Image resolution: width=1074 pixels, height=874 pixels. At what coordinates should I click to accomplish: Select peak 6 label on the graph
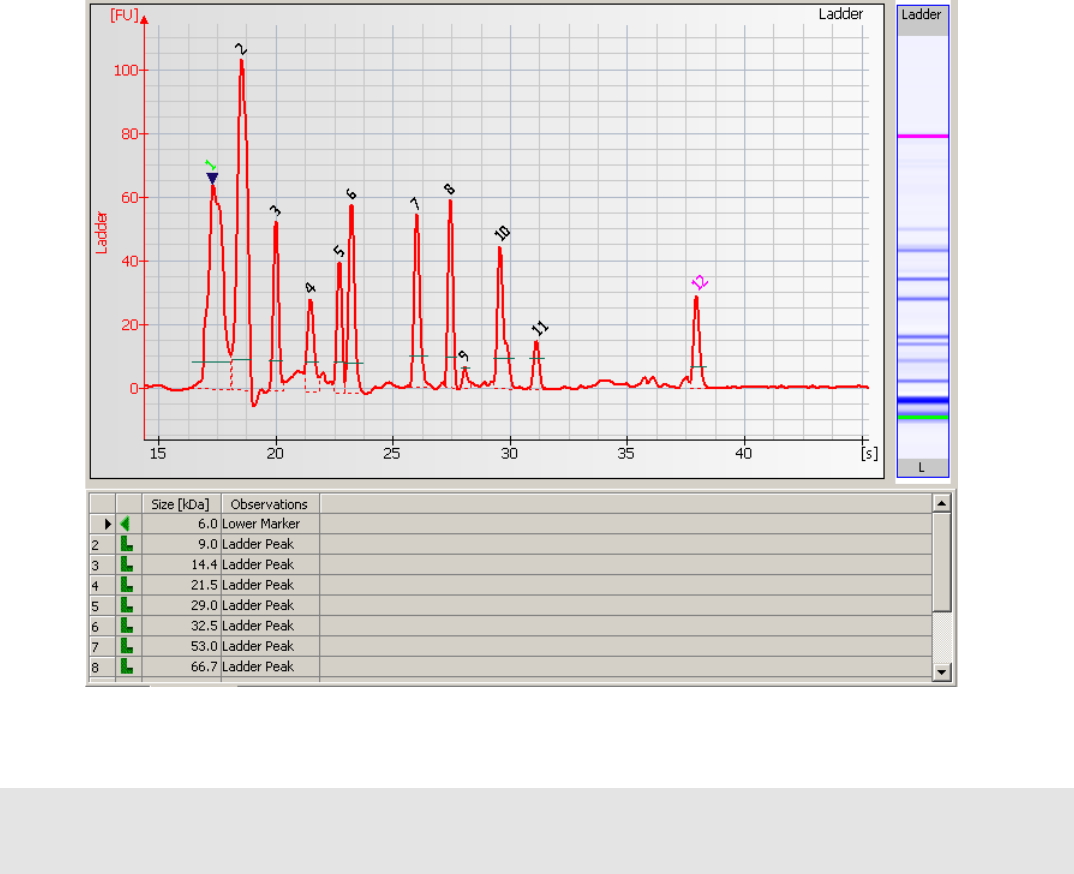click(x=351, y=195)
